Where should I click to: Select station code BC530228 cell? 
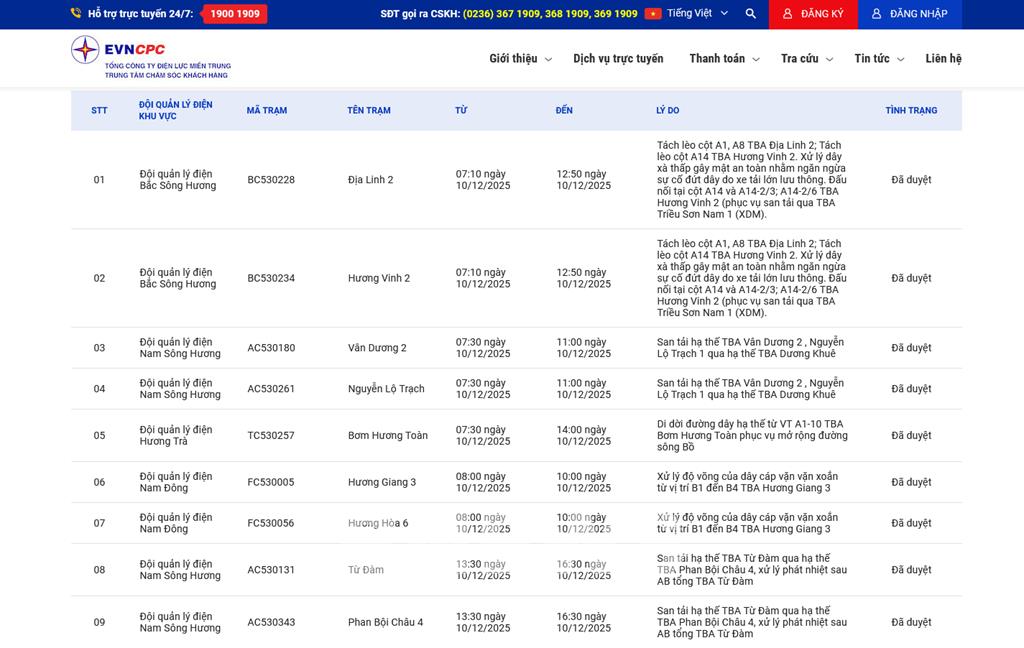click(271, 180)
